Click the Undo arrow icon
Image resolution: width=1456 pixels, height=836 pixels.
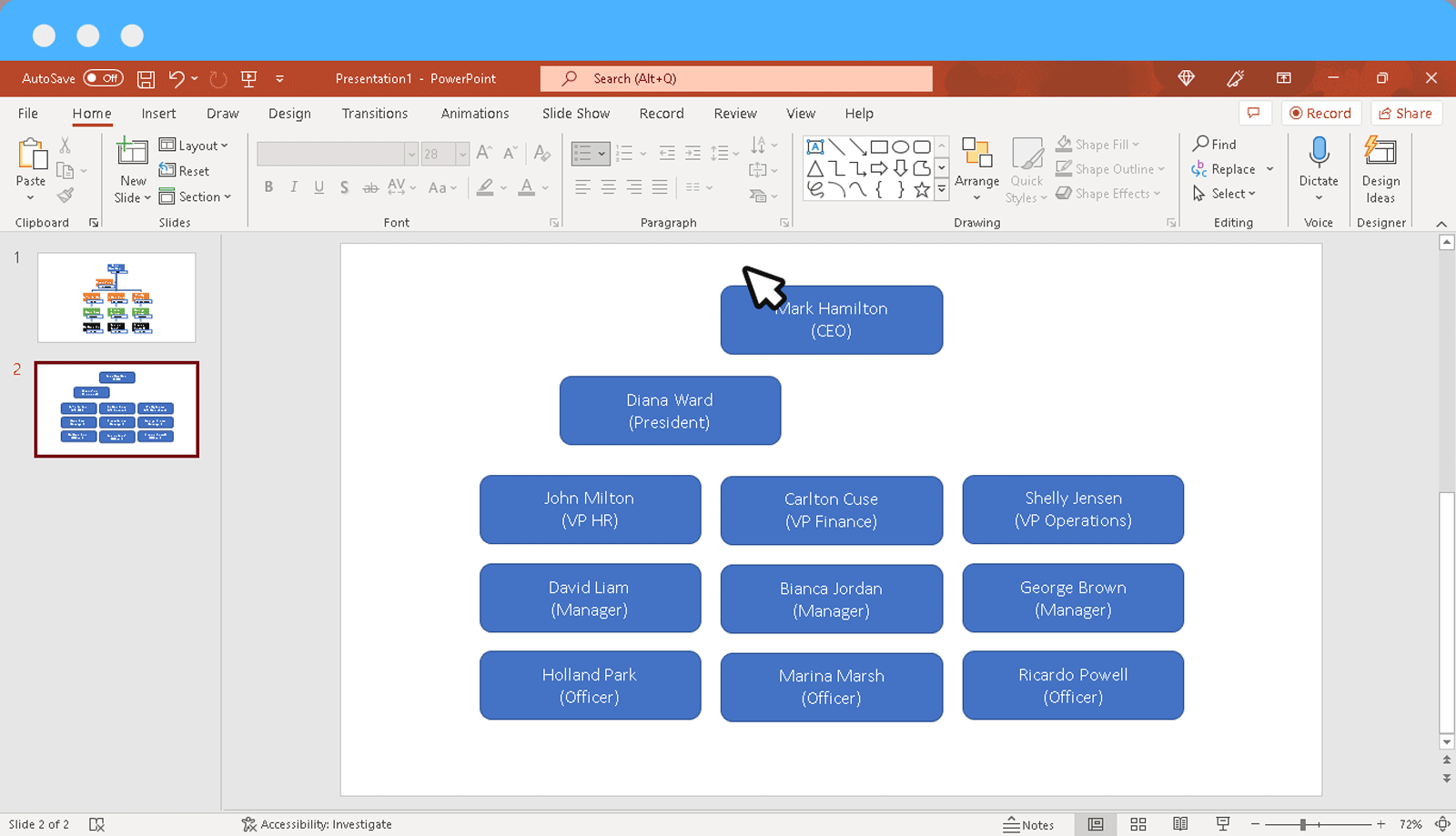[x=177, y=79]
